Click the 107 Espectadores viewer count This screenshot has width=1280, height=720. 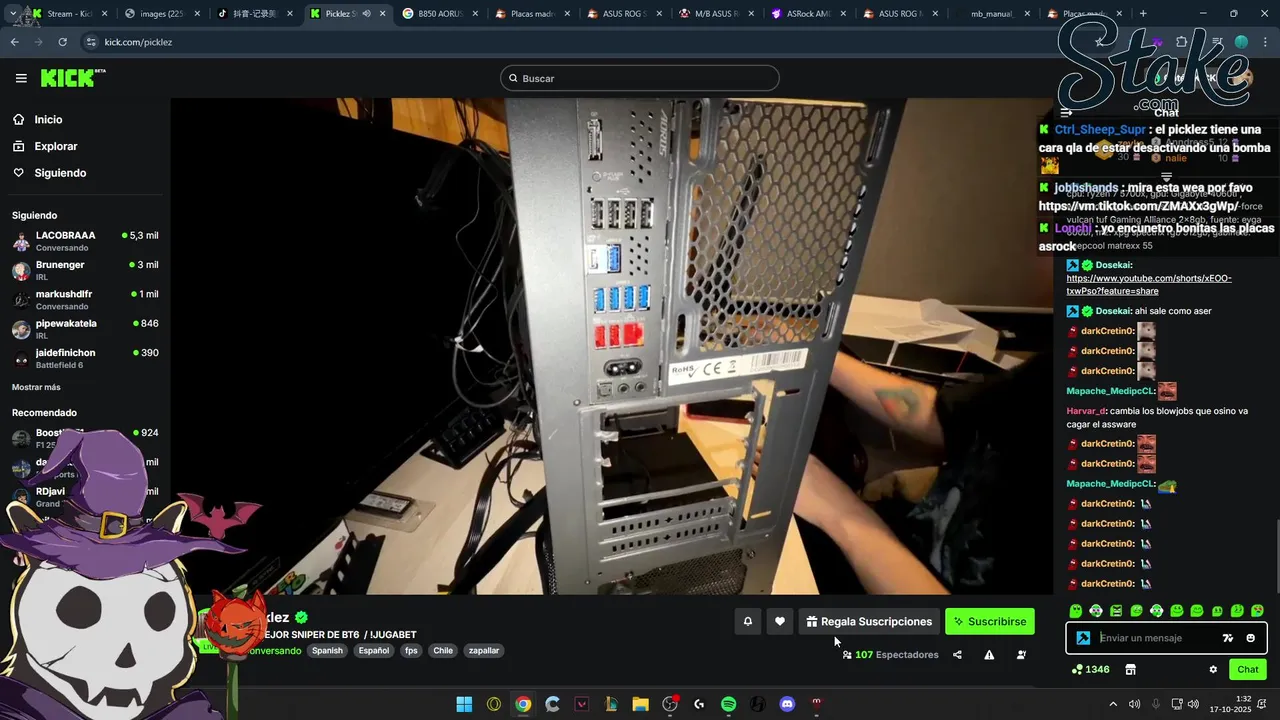click(x=890, y=655)
